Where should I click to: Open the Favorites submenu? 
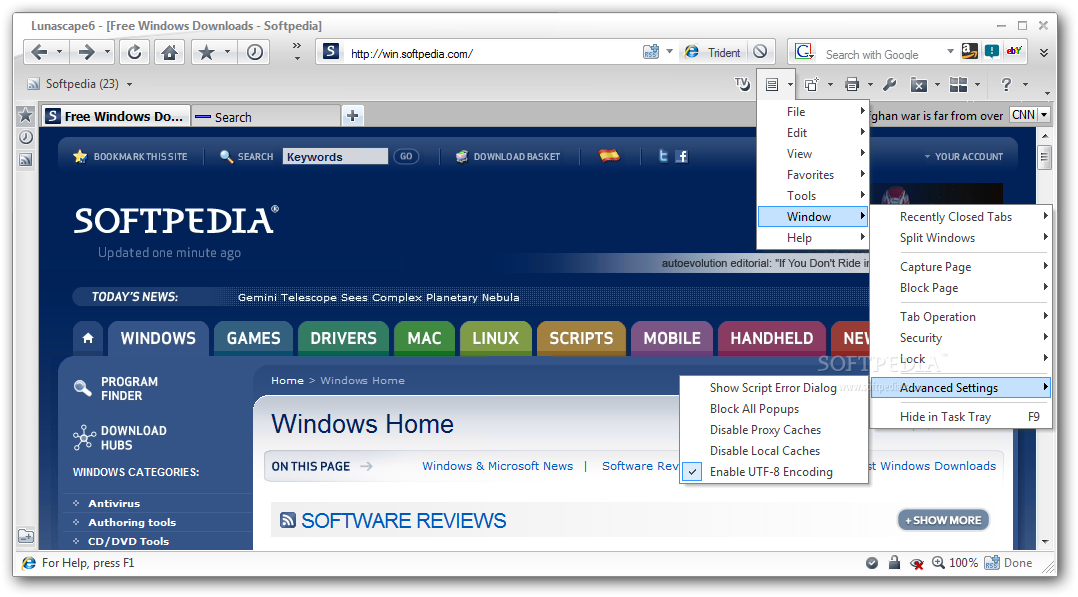[x=813, y=175]
